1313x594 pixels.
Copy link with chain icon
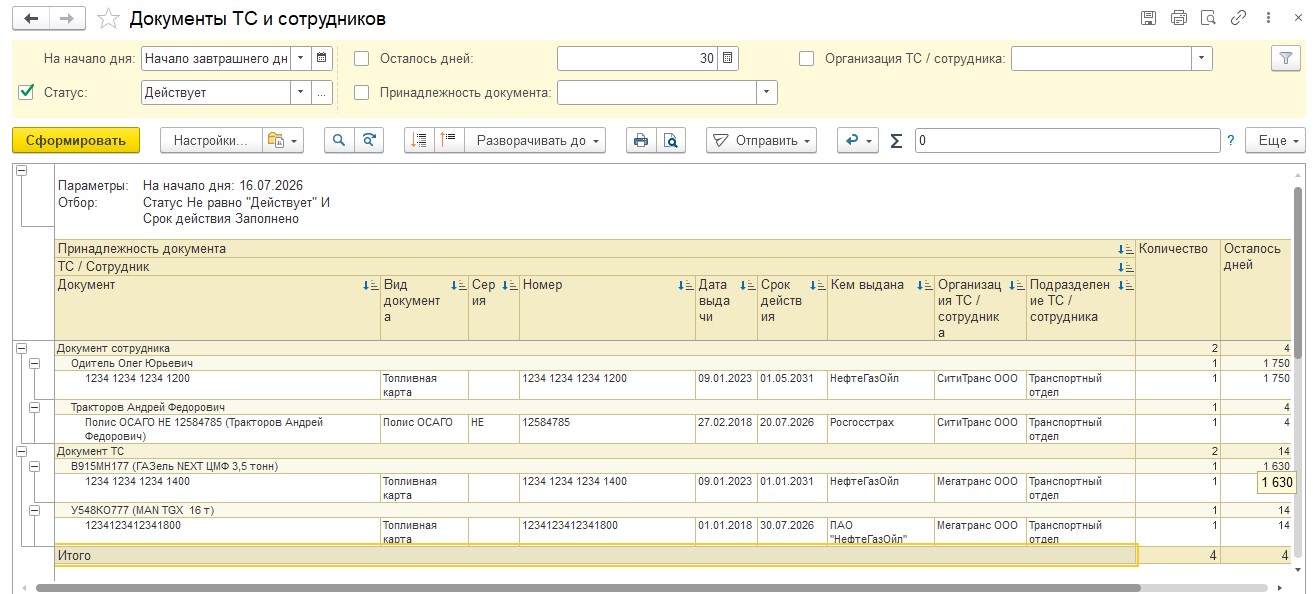(1238, 18)
